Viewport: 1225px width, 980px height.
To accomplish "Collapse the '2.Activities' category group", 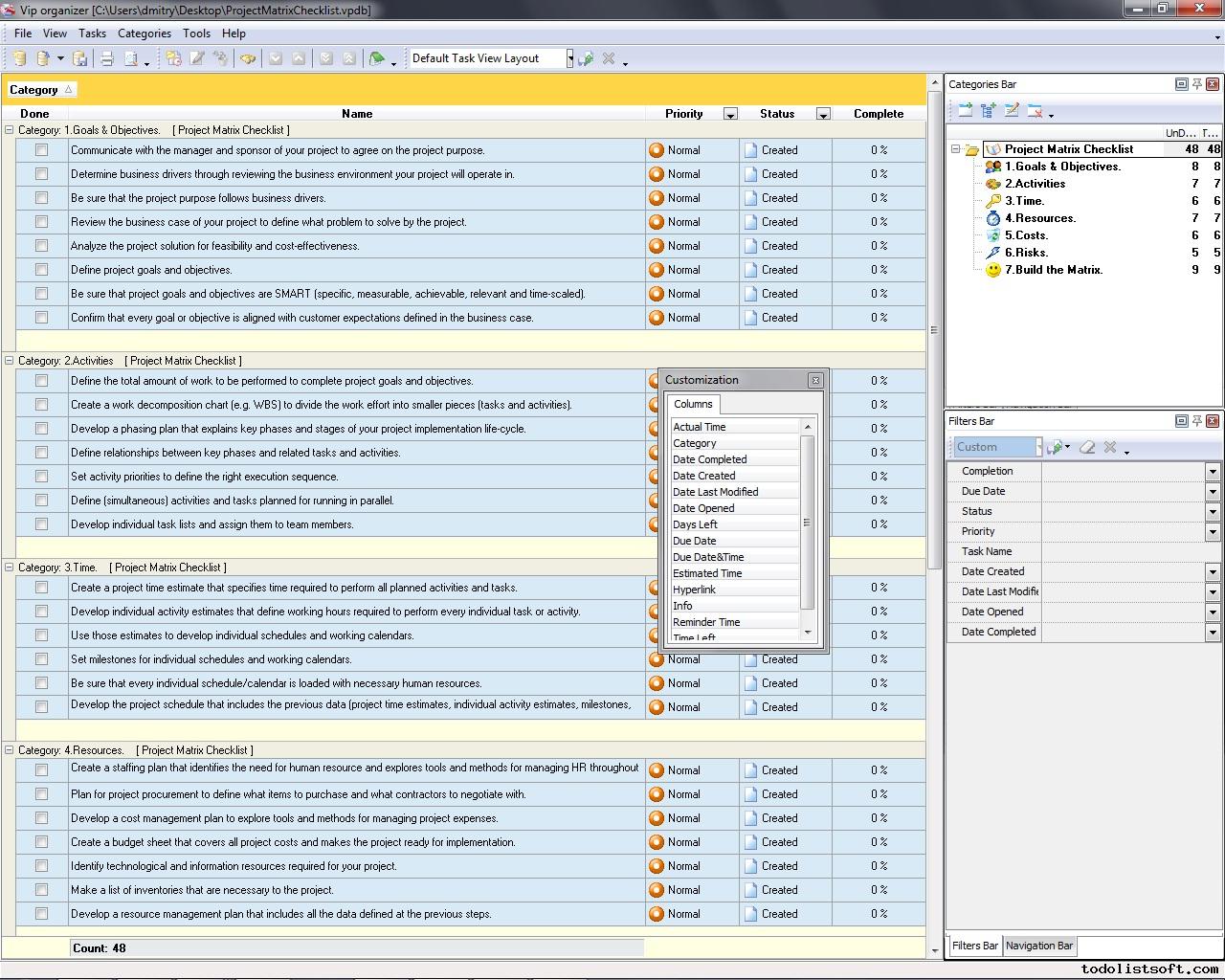I will pos(10,361).
